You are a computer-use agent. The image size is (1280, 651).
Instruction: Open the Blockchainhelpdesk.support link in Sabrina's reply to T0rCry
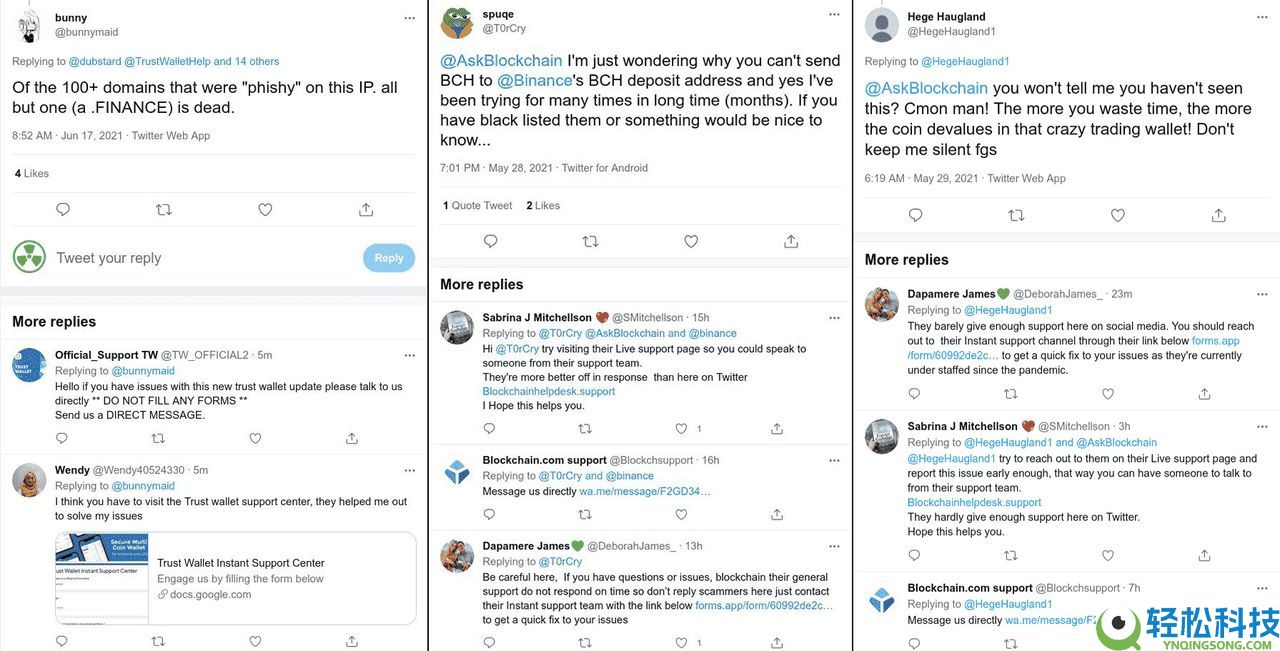point(549,391)
